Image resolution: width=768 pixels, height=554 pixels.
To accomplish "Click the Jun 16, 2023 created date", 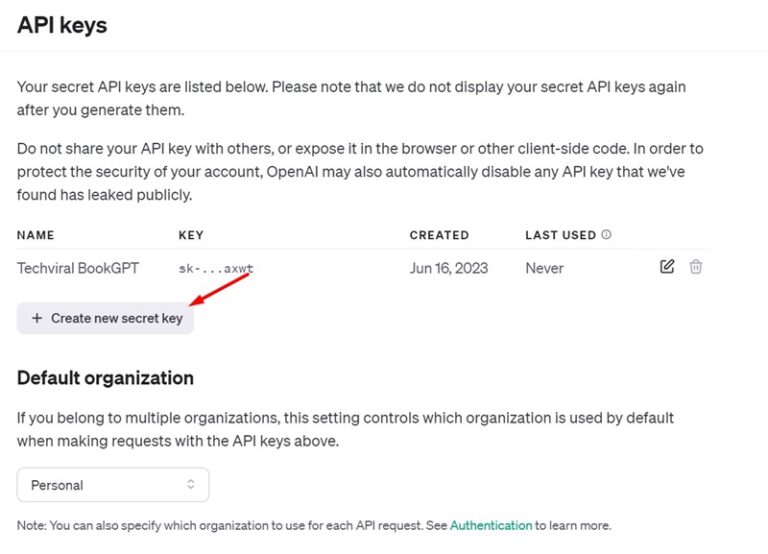I will [x=451, y=268].
